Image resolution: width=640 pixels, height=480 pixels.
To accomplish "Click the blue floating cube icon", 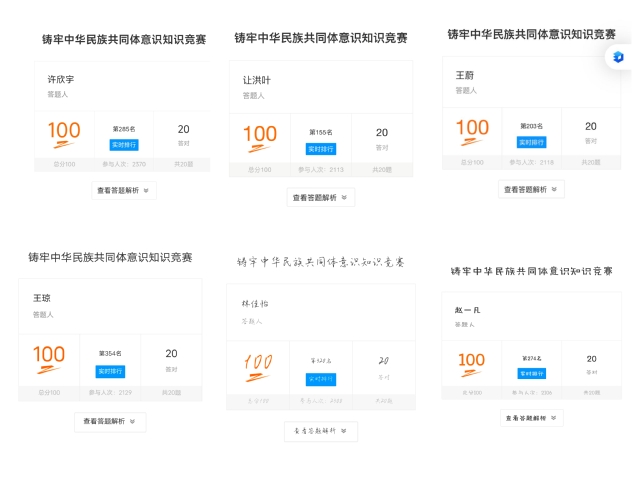I will click(618, 57).
